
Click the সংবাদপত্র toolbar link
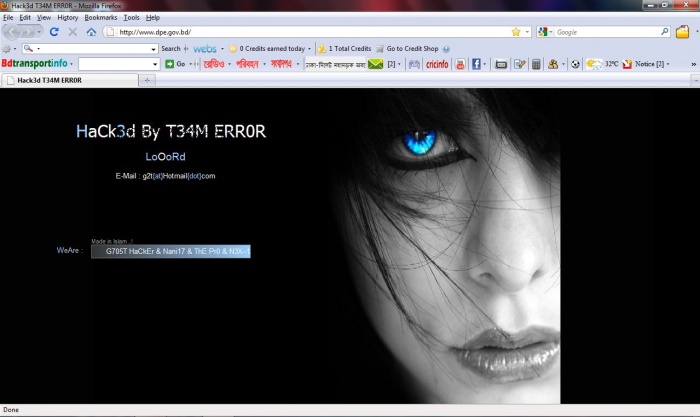coord(282,64)
